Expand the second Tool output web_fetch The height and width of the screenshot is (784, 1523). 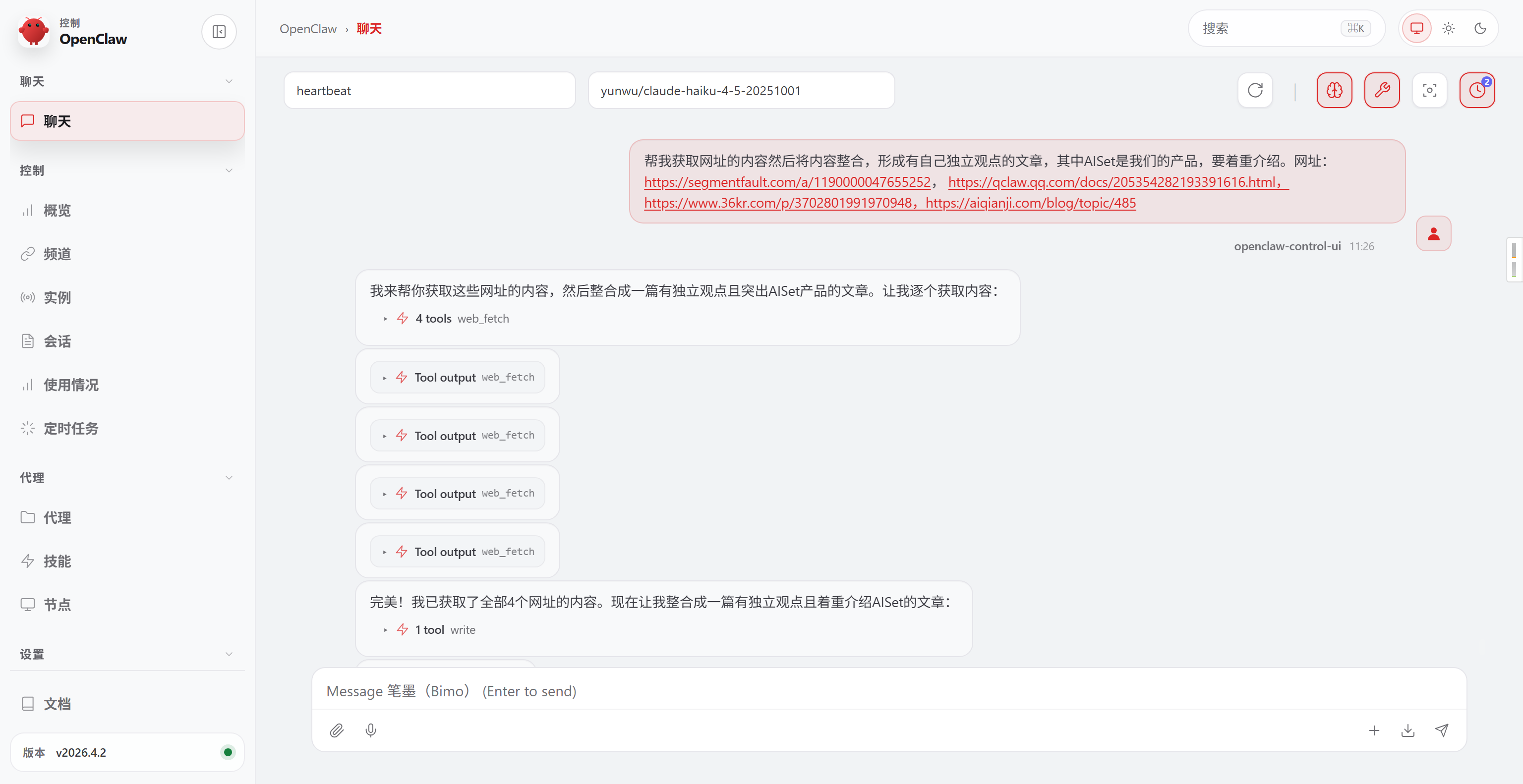point(458,436)
